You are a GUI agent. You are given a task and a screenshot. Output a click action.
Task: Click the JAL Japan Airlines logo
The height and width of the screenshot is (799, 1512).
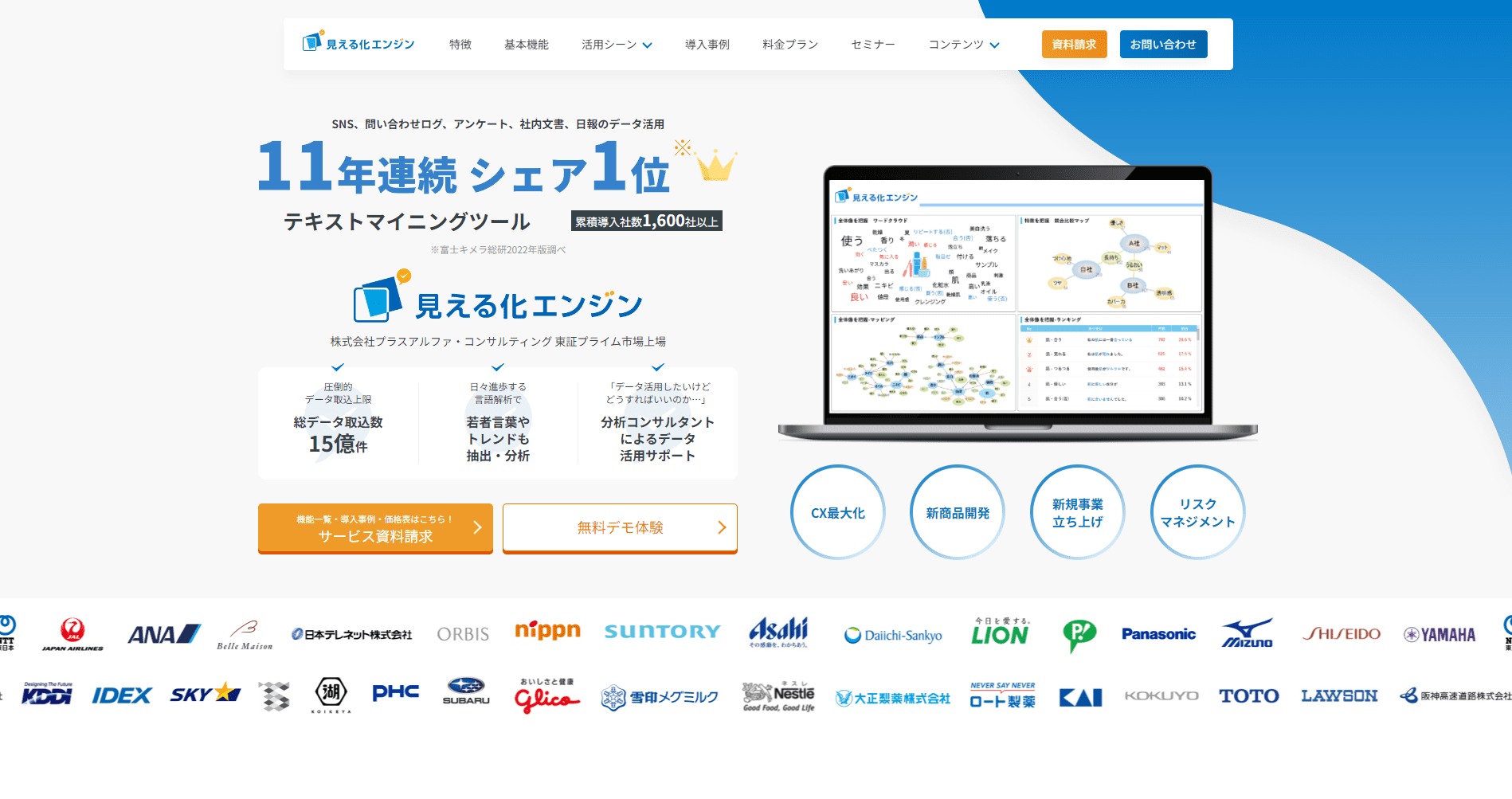[x=72, y=635]
